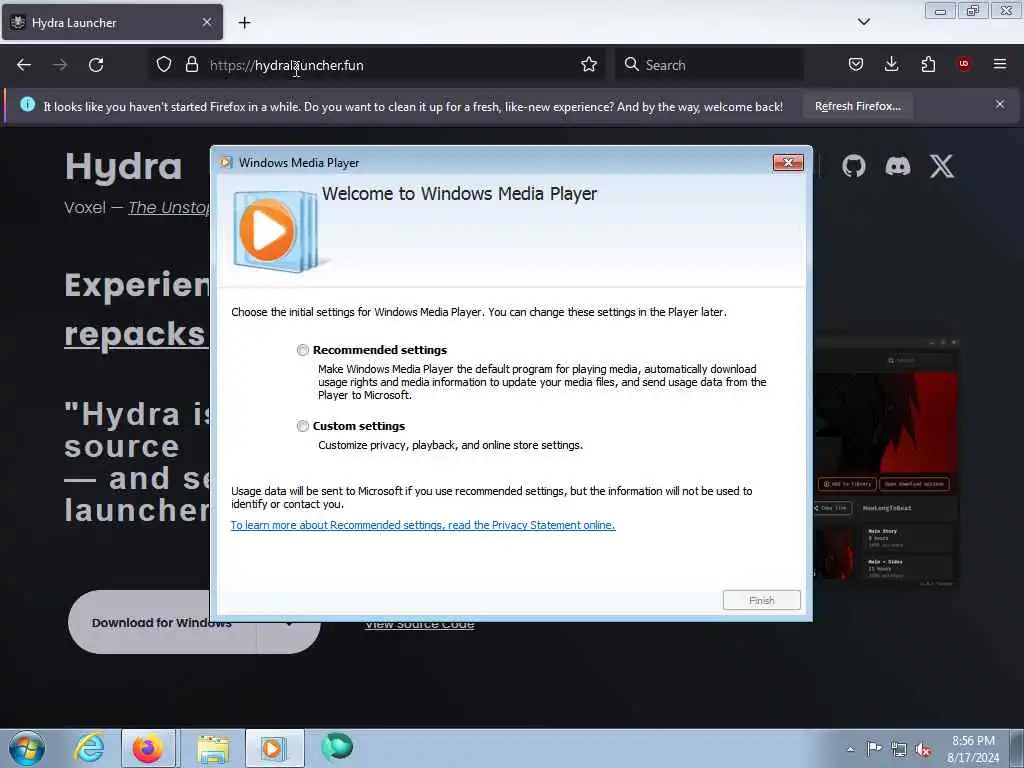This screenshot has height=768, width=1024.
Task: Bookmark this page with star icon
Action: coord(588,65)
